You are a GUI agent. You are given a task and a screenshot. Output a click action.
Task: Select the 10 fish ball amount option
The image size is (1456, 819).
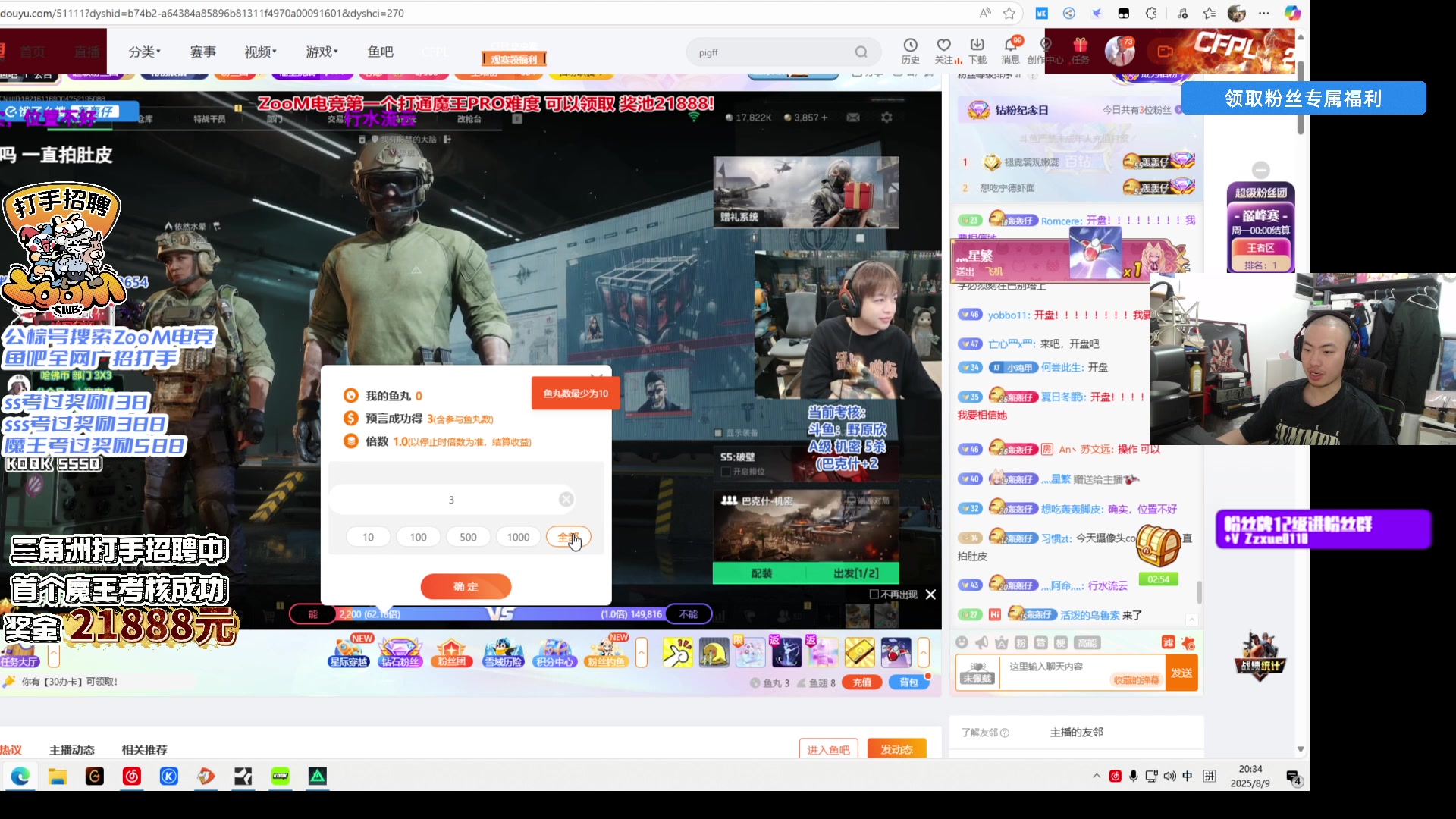coord(368,537)
